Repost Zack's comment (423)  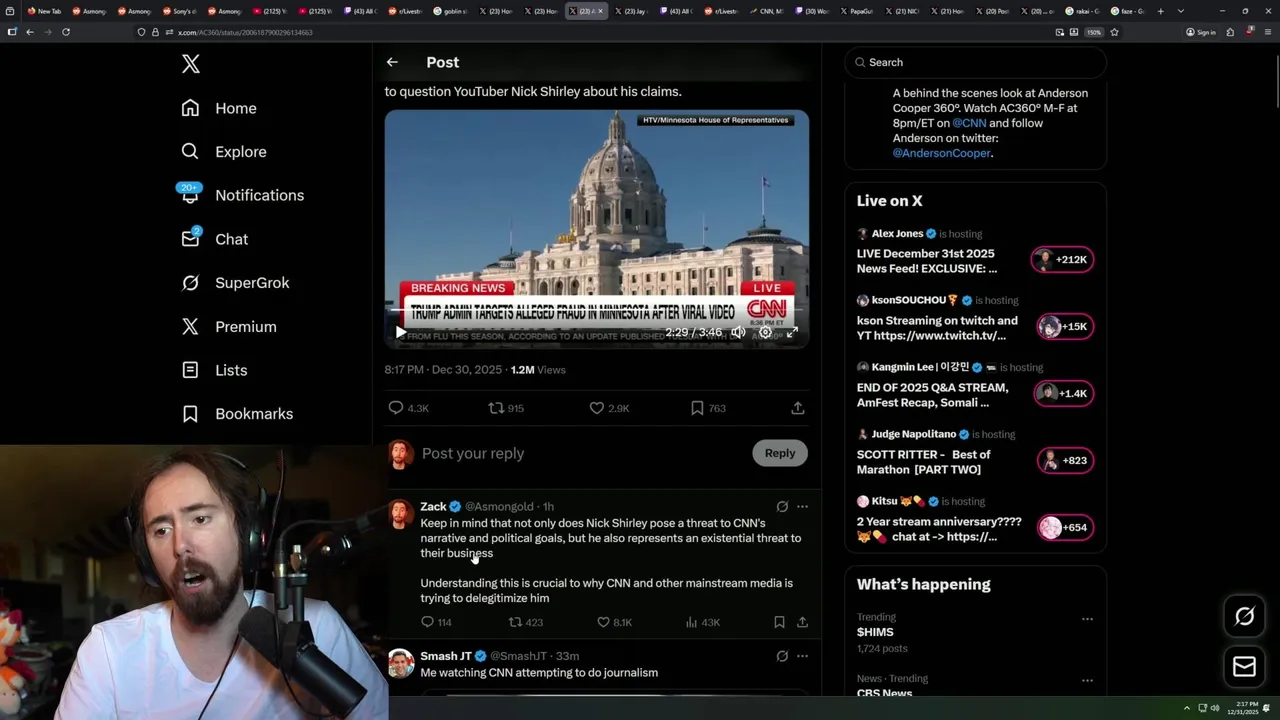526,622
